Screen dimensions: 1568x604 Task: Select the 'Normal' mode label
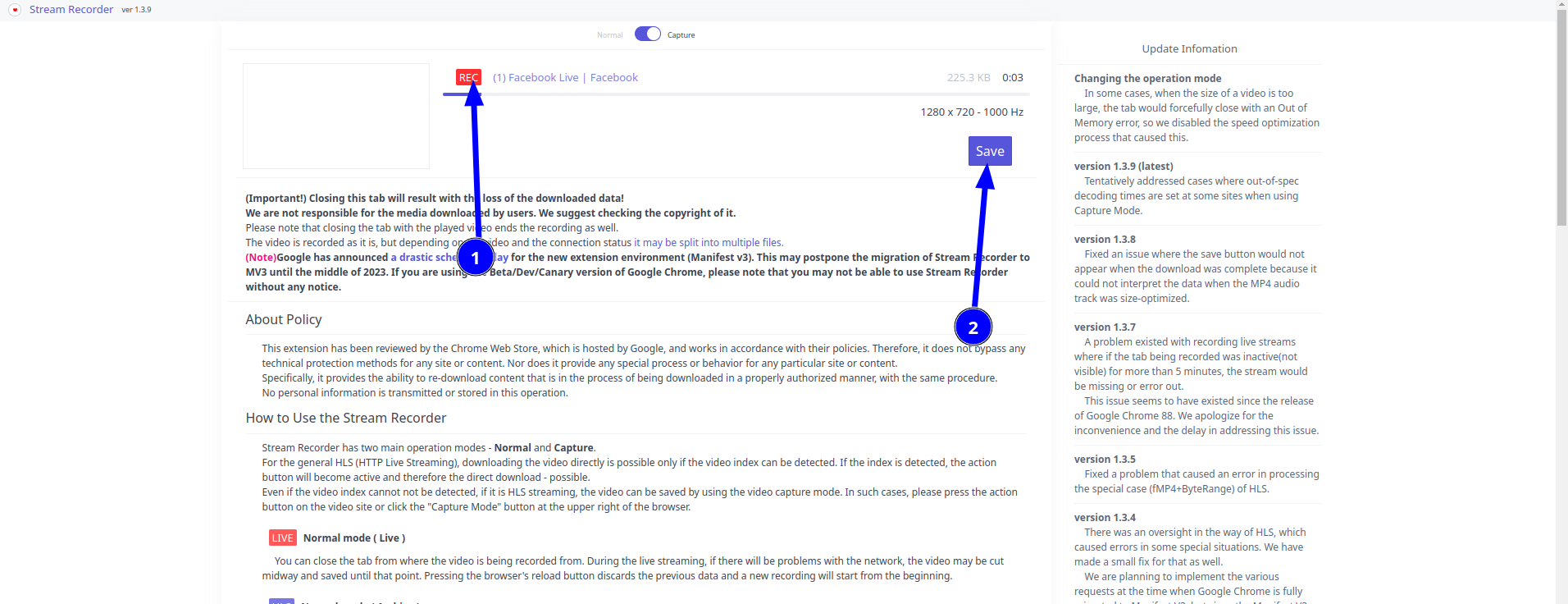click(609, 35)
